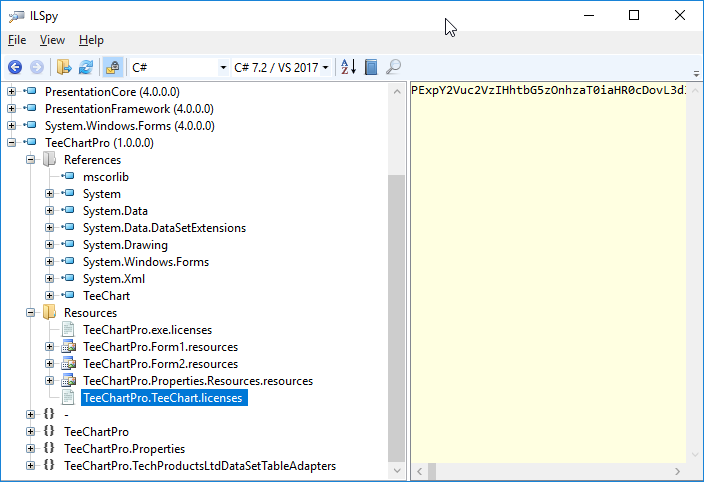Select the TeeChartPro namespace

click(x=97, y=432)
